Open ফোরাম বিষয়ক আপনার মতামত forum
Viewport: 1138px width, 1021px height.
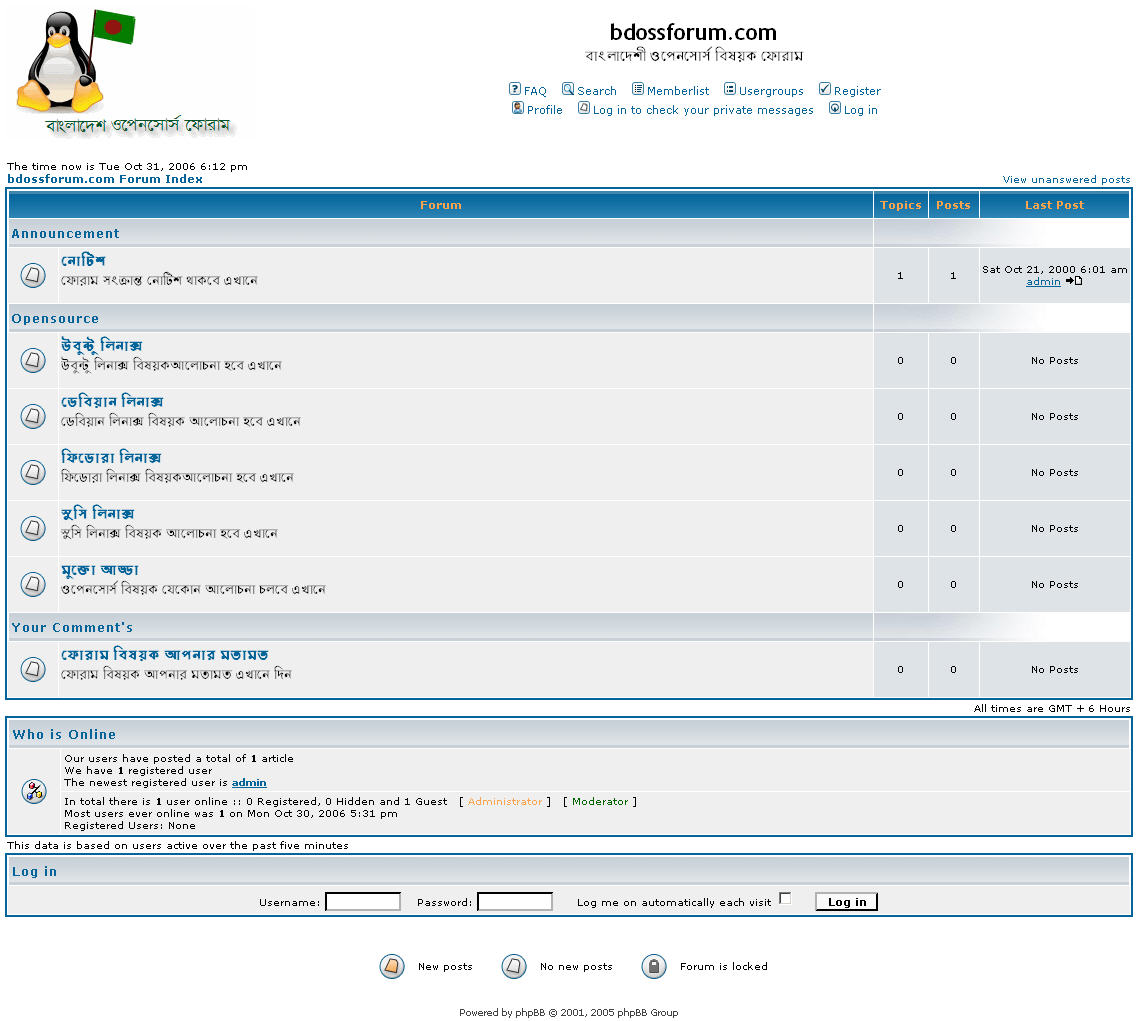click(165, 655)
